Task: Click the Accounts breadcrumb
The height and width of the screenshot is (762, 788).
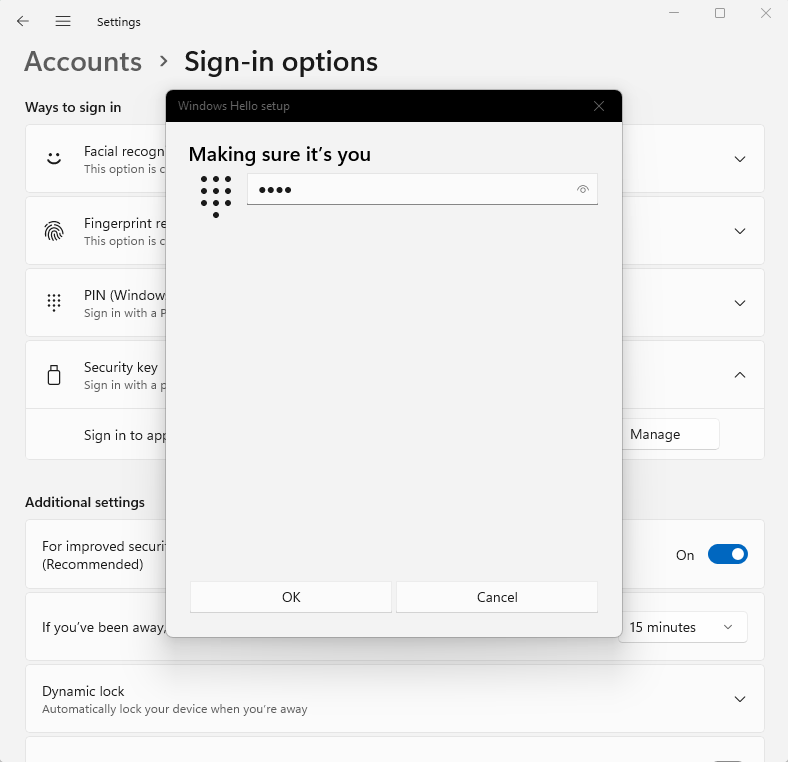Action: 83,62
